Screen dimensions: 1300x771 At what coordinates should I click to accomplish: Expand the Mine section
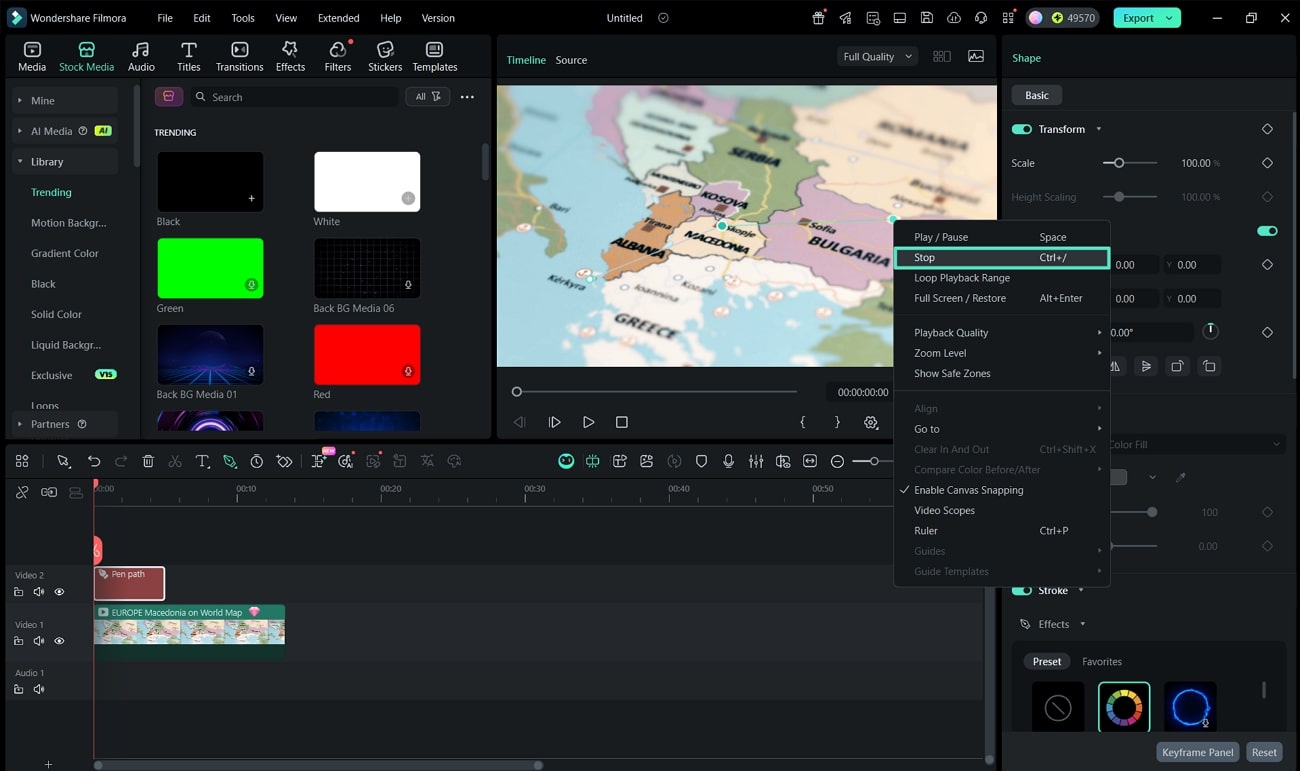tap(42, 101)
